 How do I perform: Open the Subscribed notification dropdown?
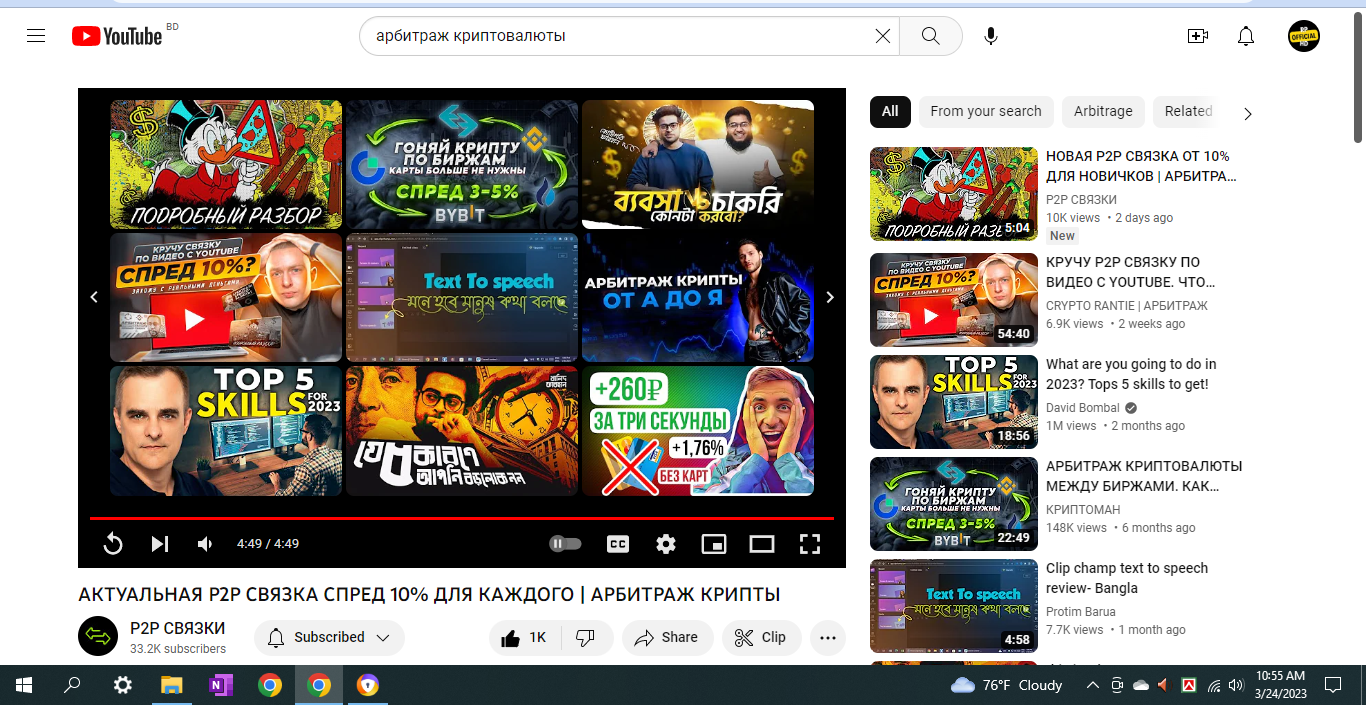coord(329,637)
